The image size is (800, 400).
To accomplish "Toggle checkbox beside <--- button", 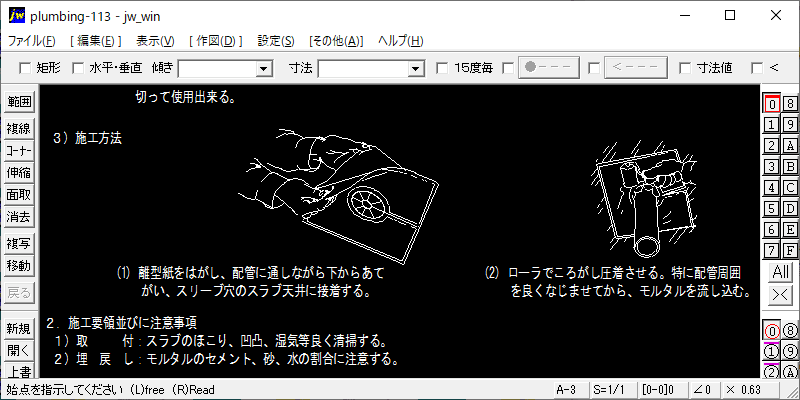I will [x=594, y=68].
